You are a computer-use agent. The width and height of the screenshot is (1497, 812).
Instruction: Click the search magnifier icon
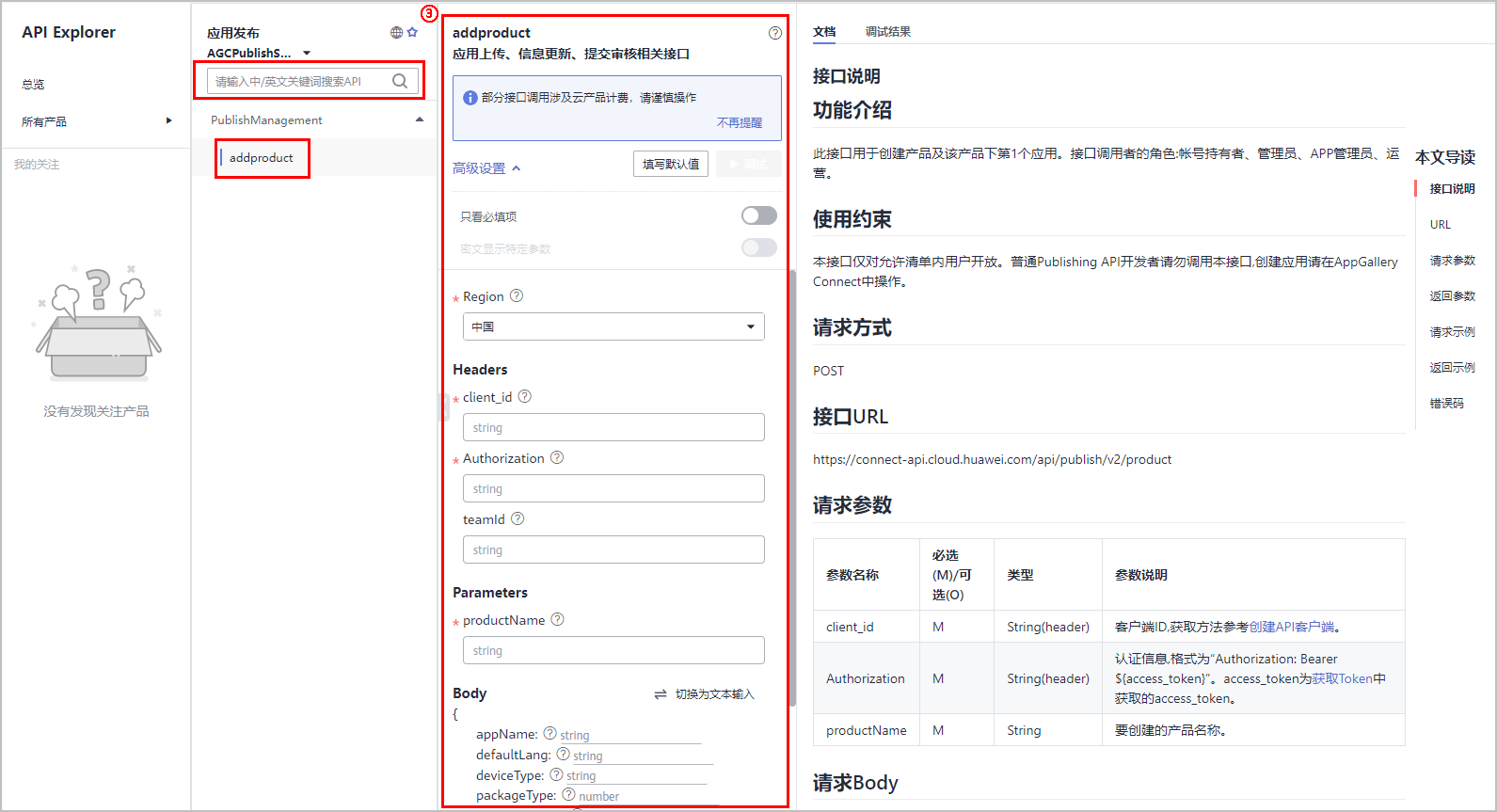400,81
